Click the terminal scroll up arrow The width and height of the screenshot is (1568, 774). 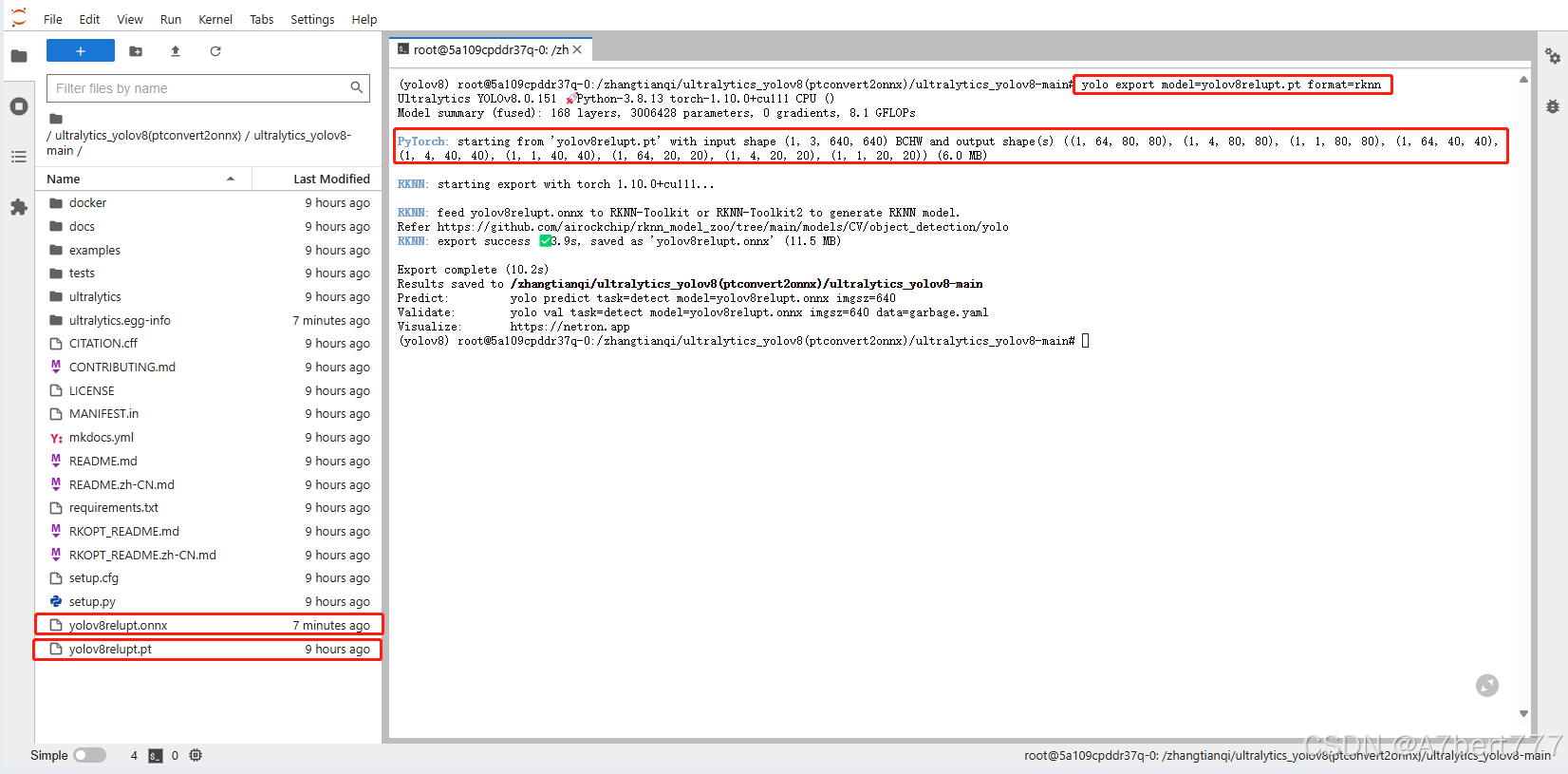click(1523, 79)
